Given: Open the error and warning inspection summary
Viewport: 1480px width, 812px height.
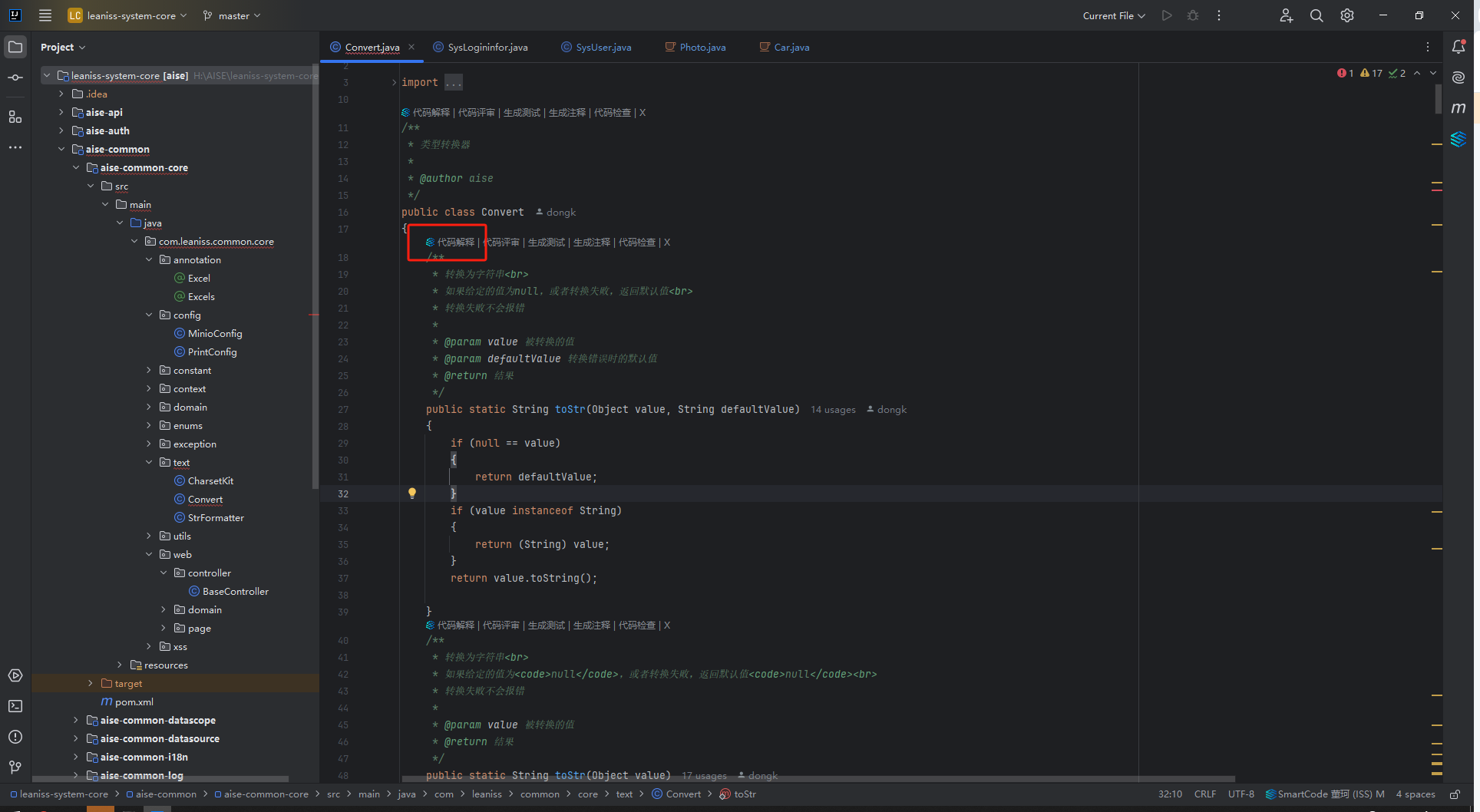Looking at the screenshot, I should (x=1371, y=74).
